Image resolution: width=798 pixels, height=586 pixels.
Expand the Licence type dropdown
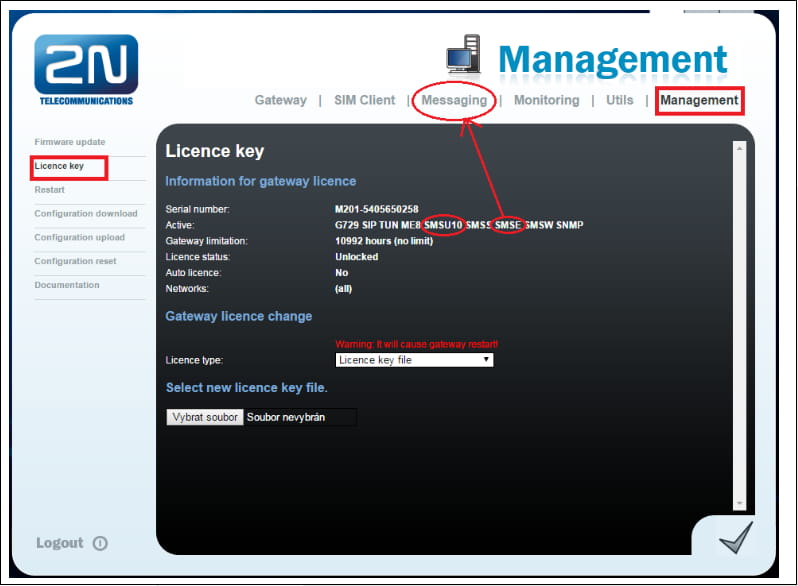pos(414,360)
